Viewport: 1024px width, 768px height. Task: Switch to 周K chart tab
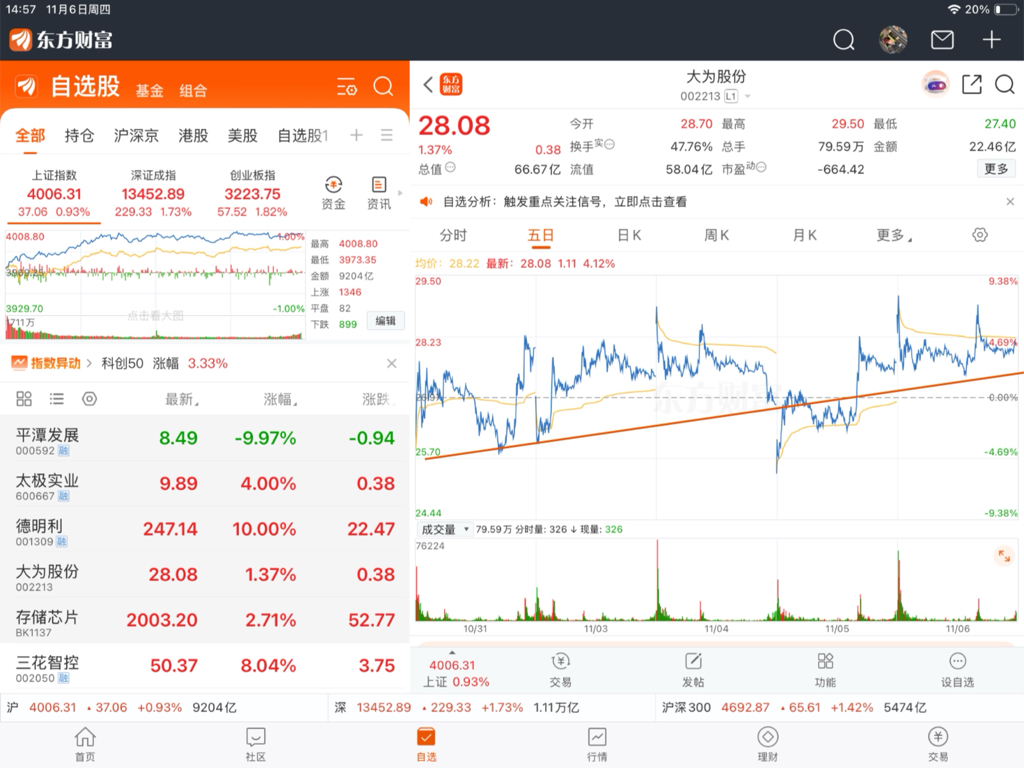(x=716, y=235)
